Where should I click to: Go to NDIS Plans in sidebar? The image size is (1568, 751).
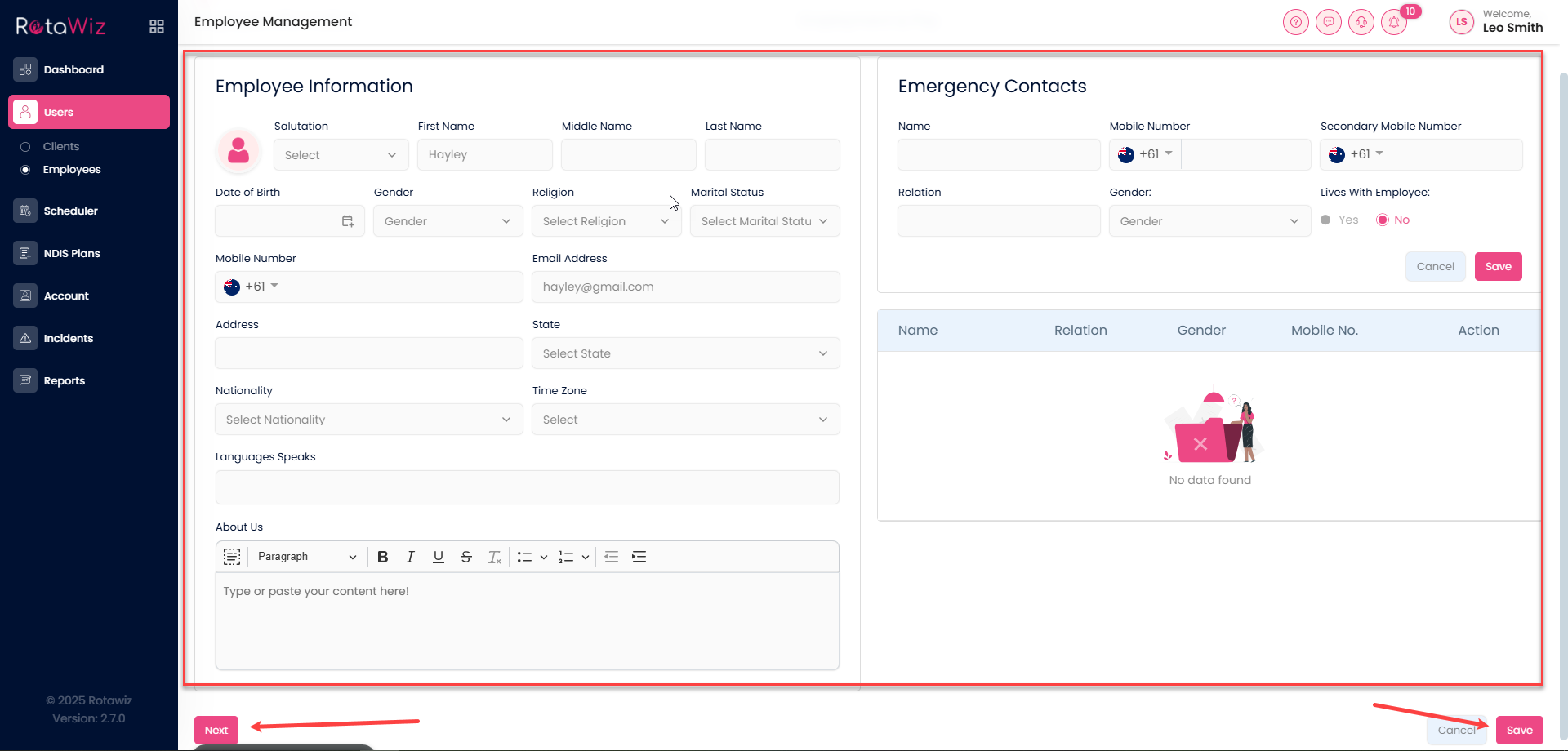[x=72, y=253]
